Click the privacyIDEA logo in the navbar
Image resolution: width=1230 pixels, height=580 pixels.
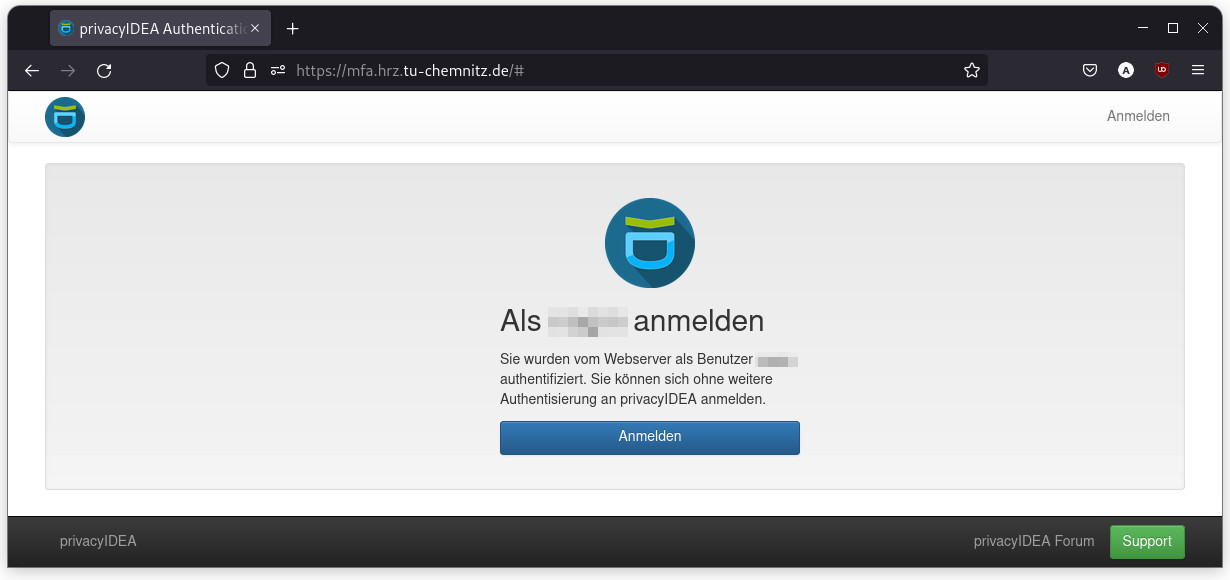click(x=65, y=117)
